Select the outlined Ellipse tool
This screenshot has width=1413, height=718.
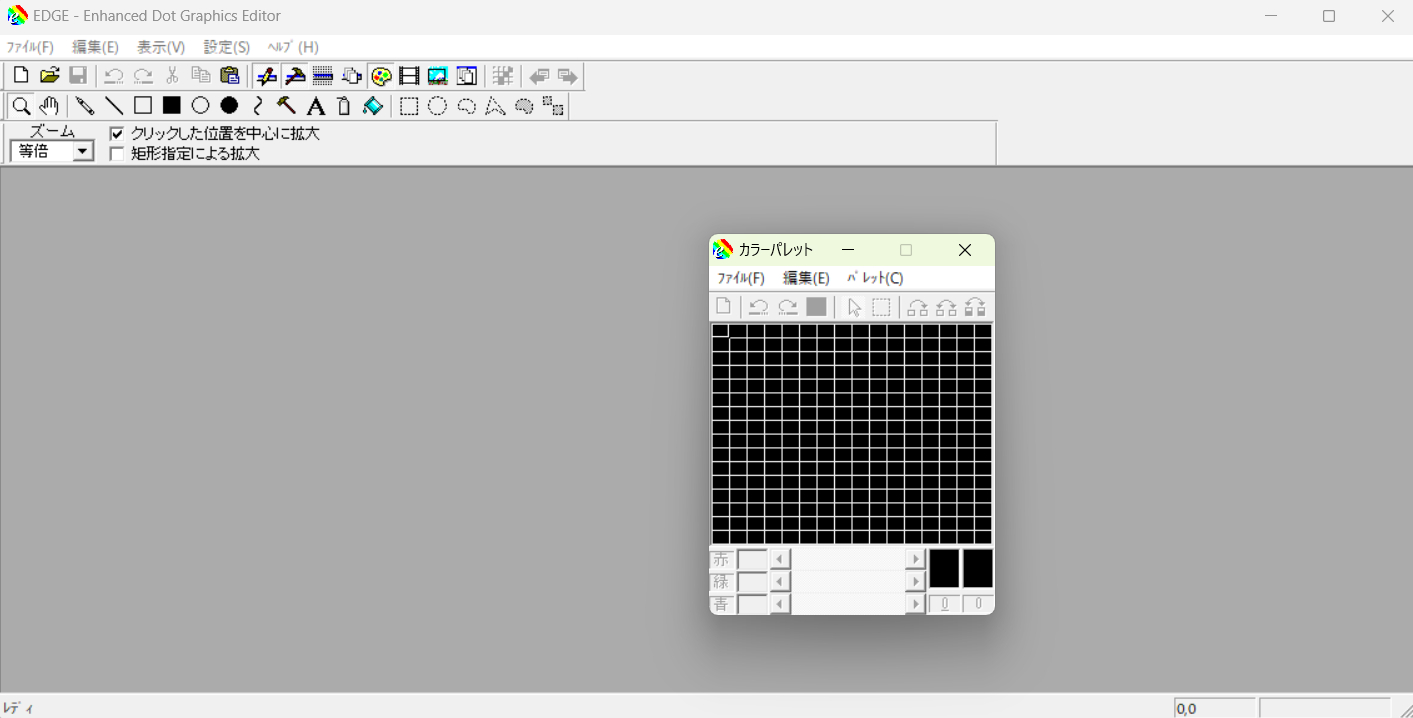[201, 106]
